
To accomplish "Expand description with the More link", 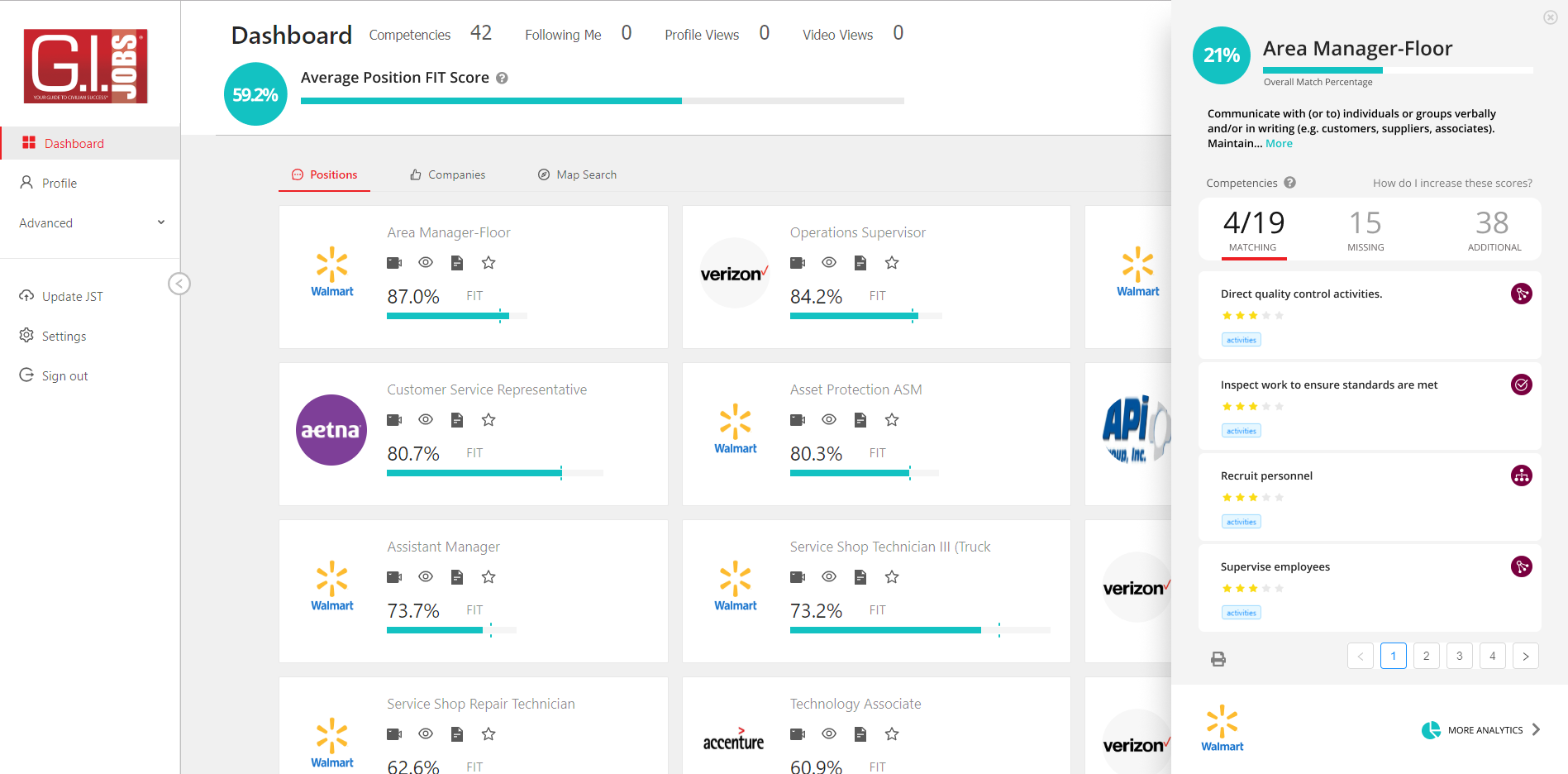I will pyautogui.click(x=1279, y=144).
